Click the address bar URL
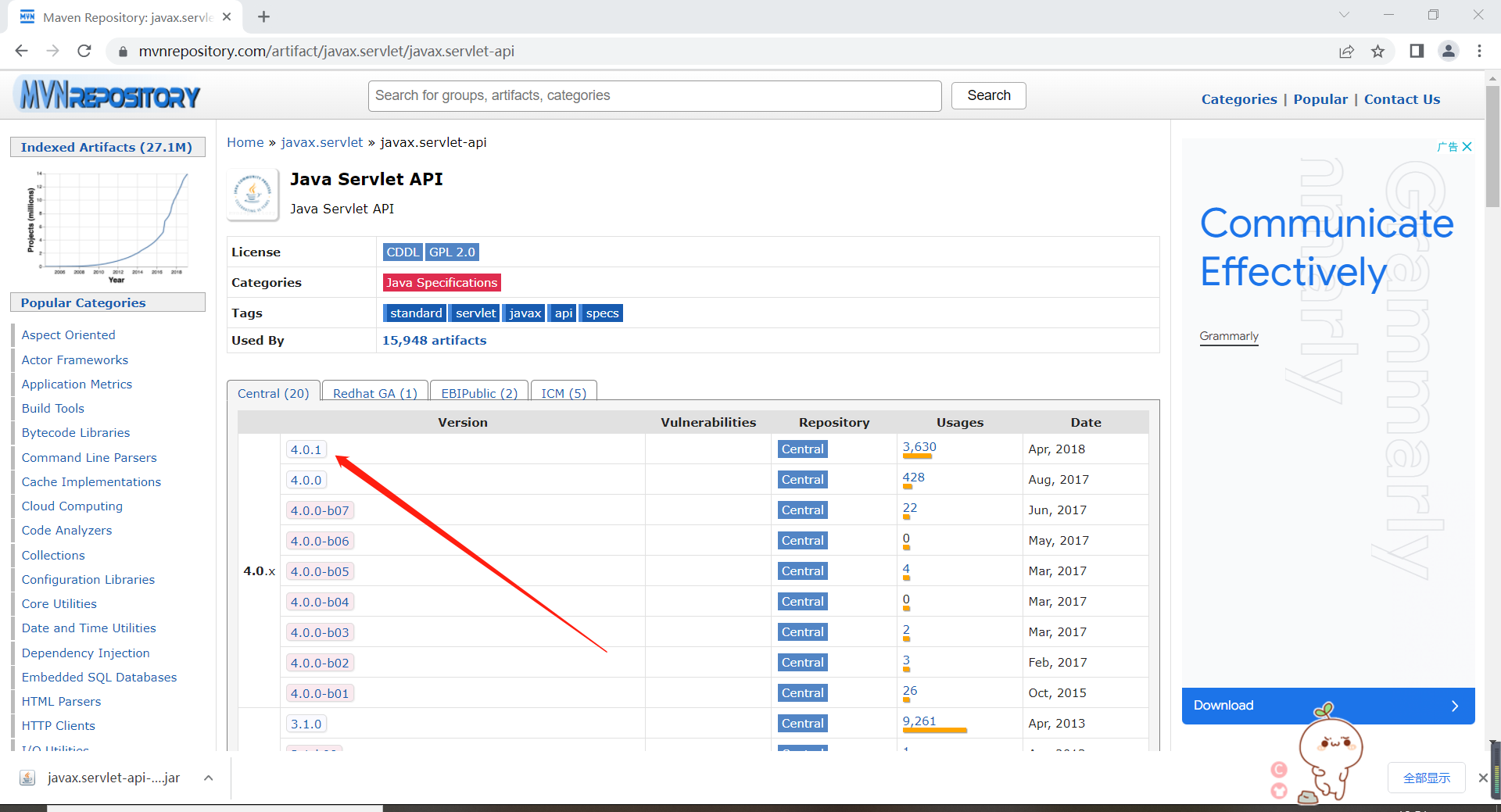Image resolution: width=1501 pixels, height=812 pixels. click(x=326, y=51)
